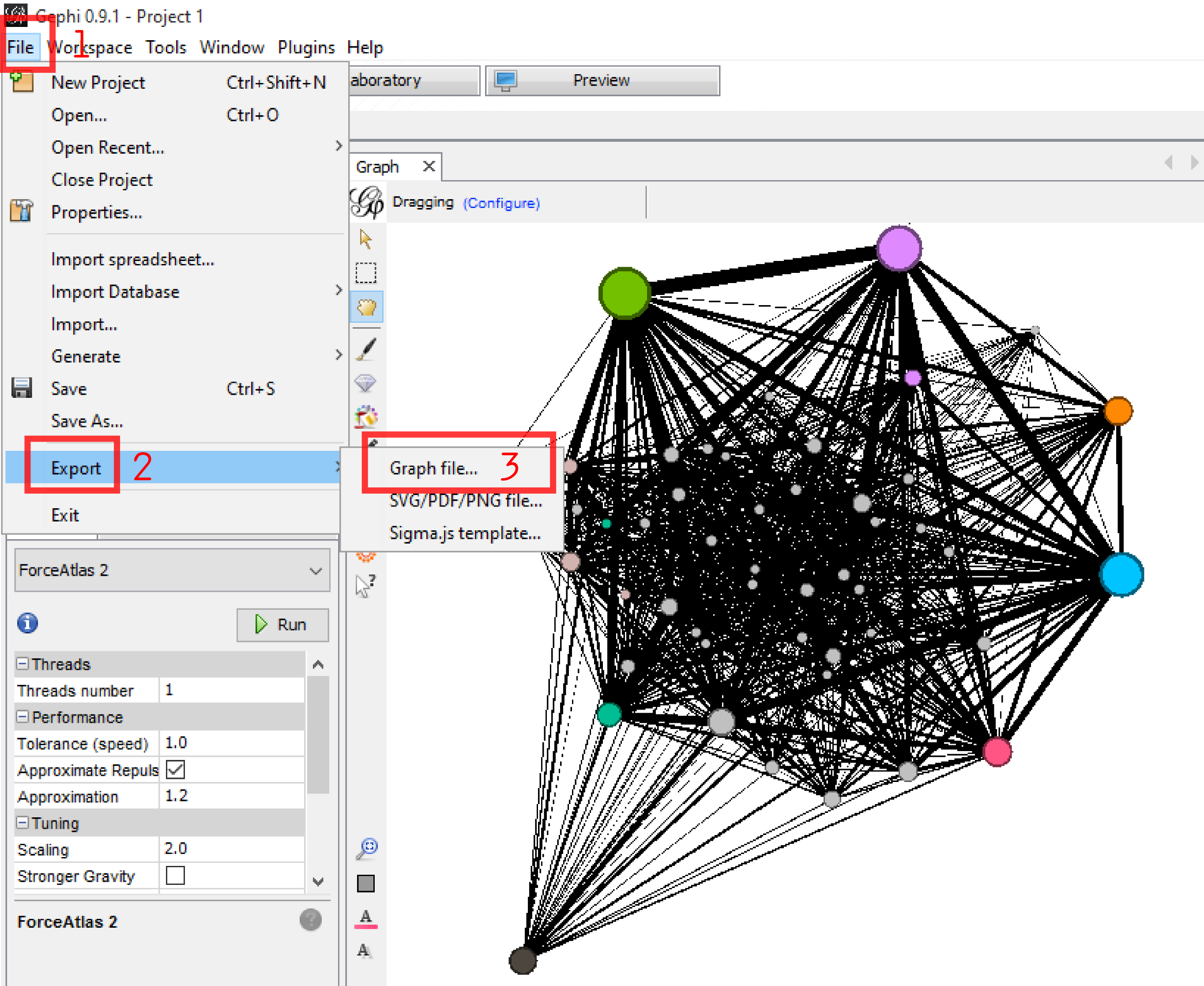Screen dimensions: 1204x986
Task: Open the File menu
Action: point(20,47)
